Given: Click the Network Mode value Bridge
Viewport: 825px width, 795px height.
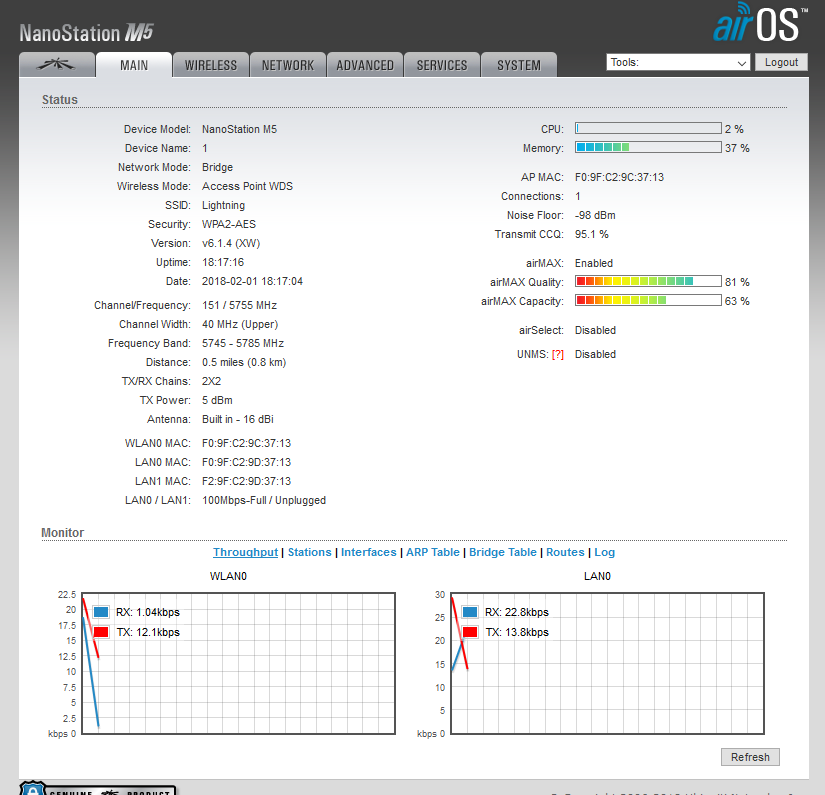Looking at the screenshot, I should (217, 167).
